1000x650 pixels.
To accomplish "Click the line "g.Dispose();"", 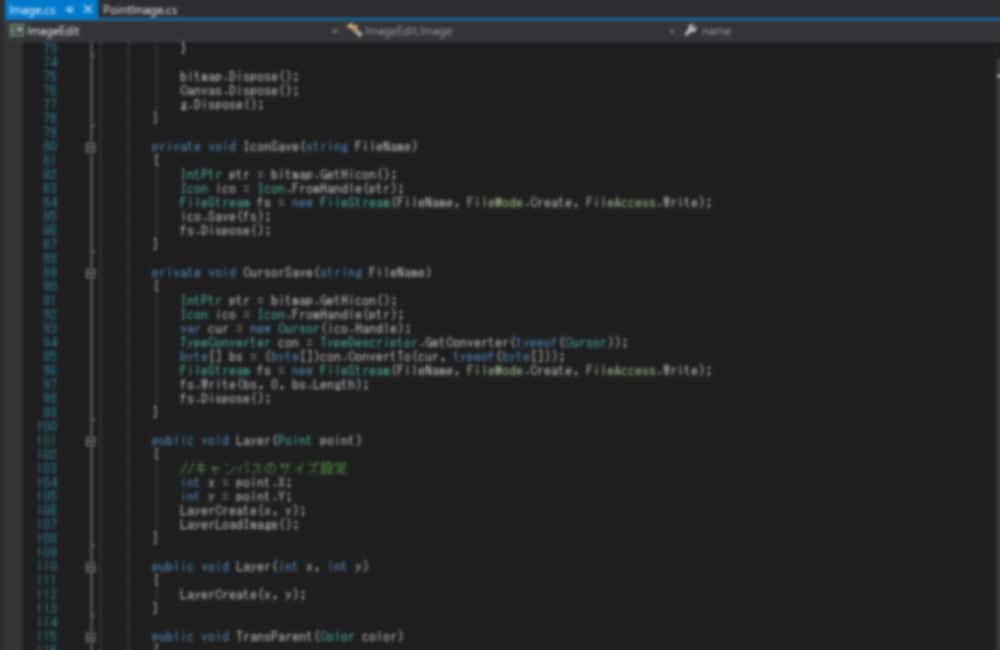I will tap(221, 105).
